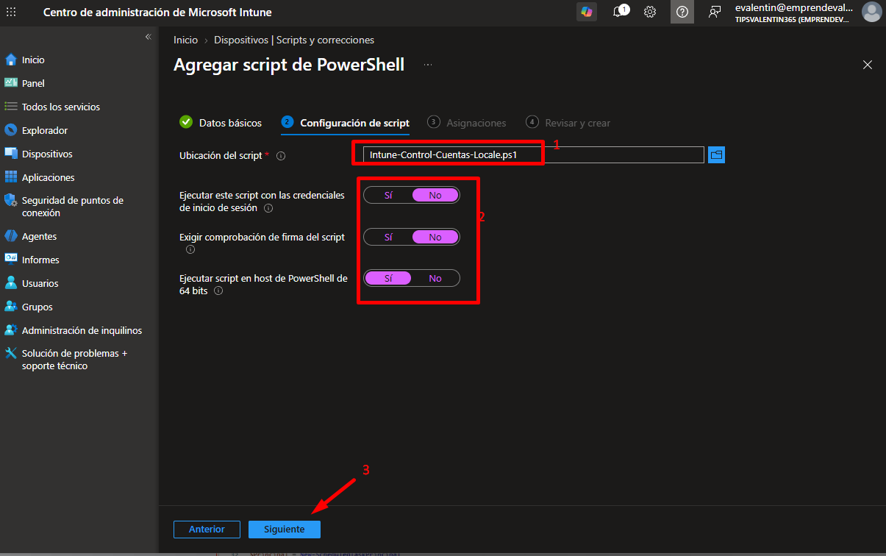
Task: Open the notifications bell
Action: coord(620,12)
